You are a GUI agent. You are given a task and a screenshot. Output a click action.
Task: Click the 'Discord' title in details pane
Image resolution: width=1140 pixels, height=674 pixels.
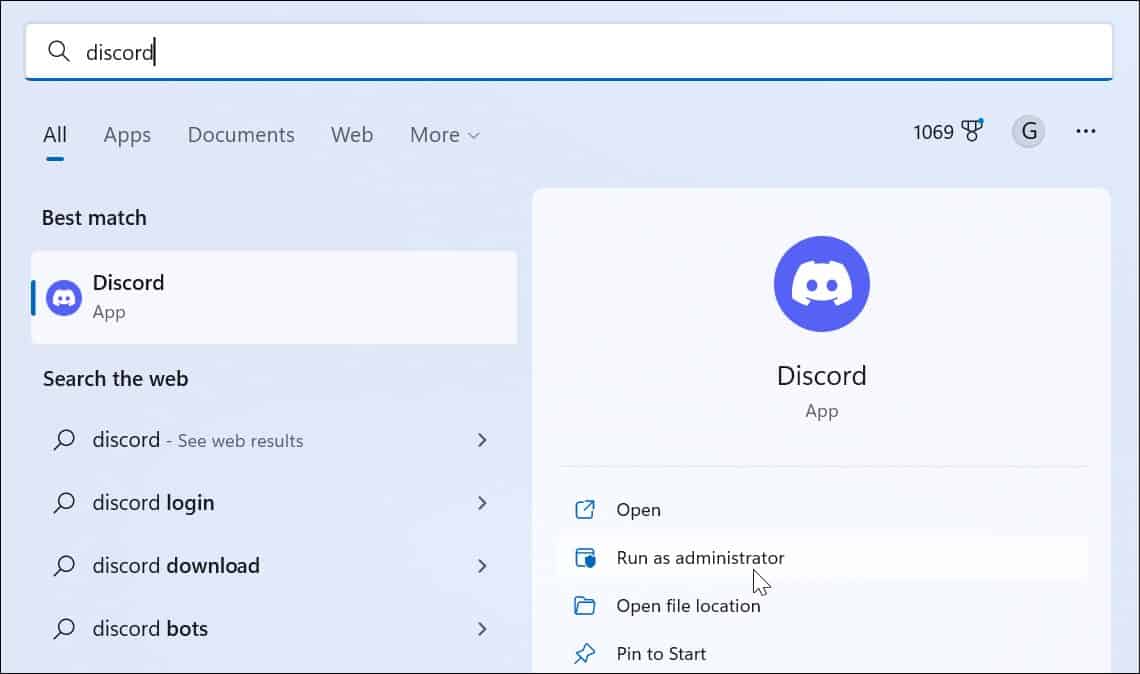point(822,376)
